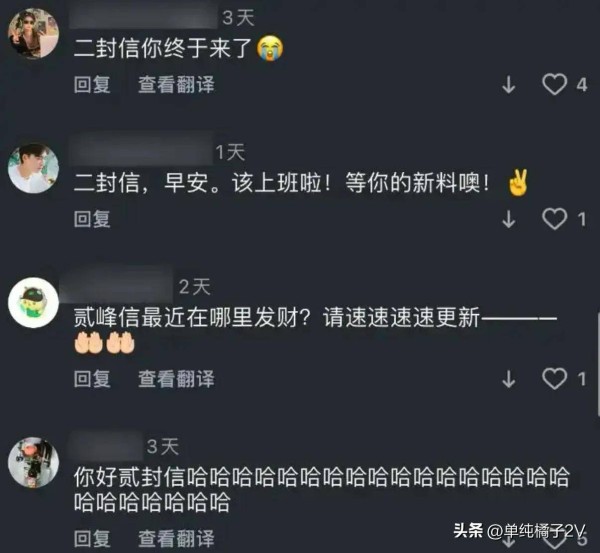View translation of first comment
Viewport: 600px width, 553px height.
[x=176, y=84]
